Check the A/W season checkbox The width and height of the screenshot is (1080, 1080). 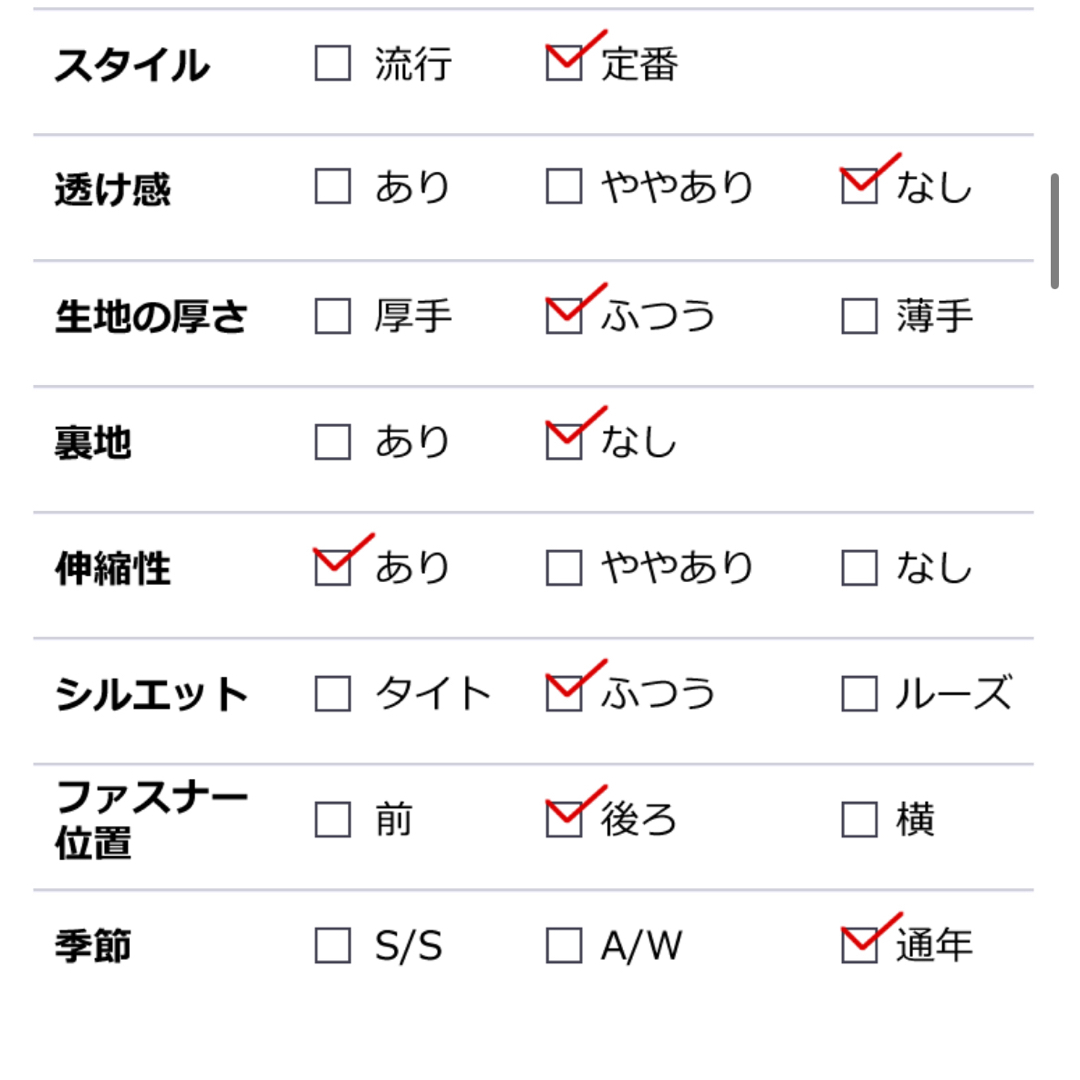point(564,945)
